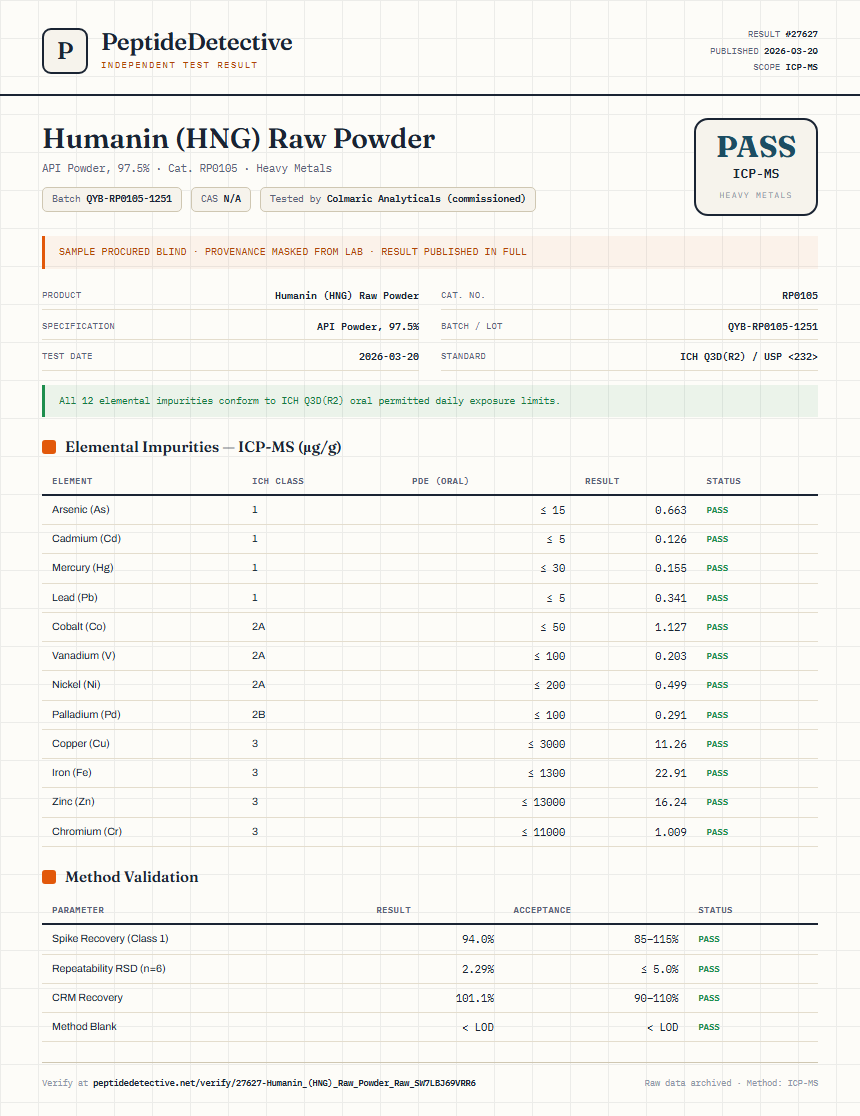Click the Spike Recovery result 94.0%
Image resolution: width=860 pixels, height=1116 pixels.
pos(478,939)
